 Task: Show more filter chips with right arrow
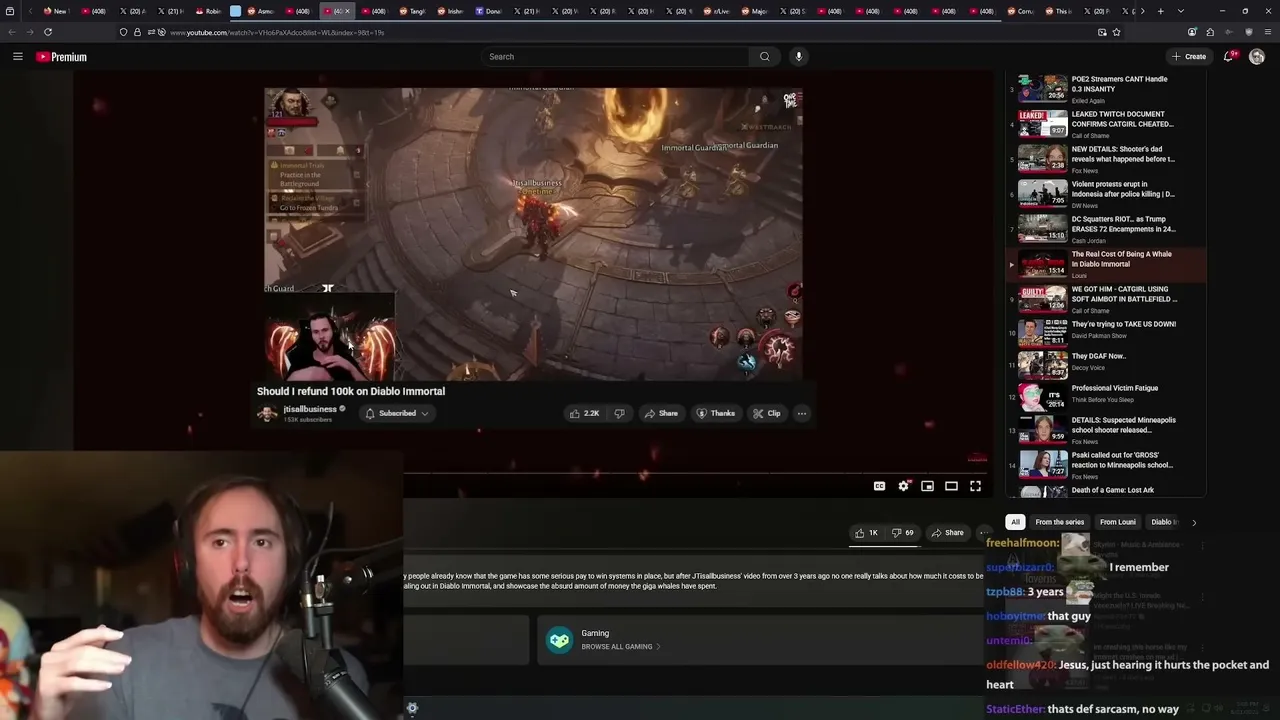1193,522
